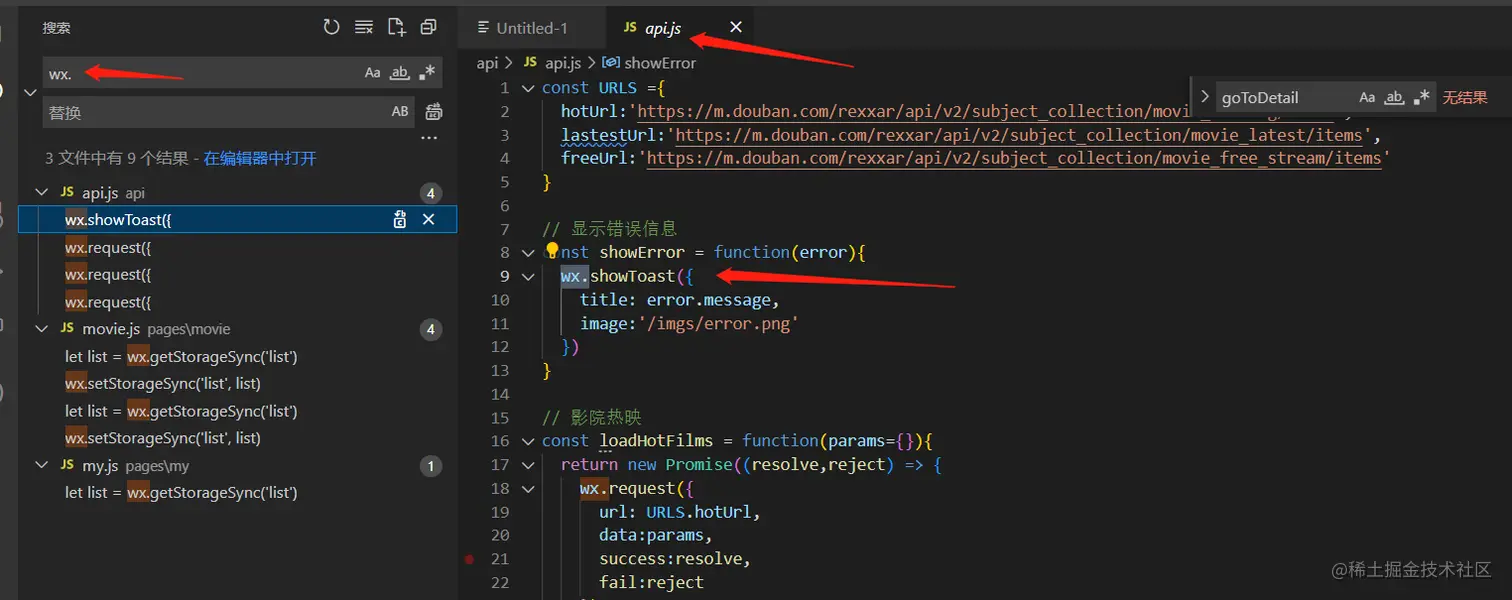Fold the wx.request block at line 18
Image resolution: width=1512 pixels, height=600 pixels.
528,488
